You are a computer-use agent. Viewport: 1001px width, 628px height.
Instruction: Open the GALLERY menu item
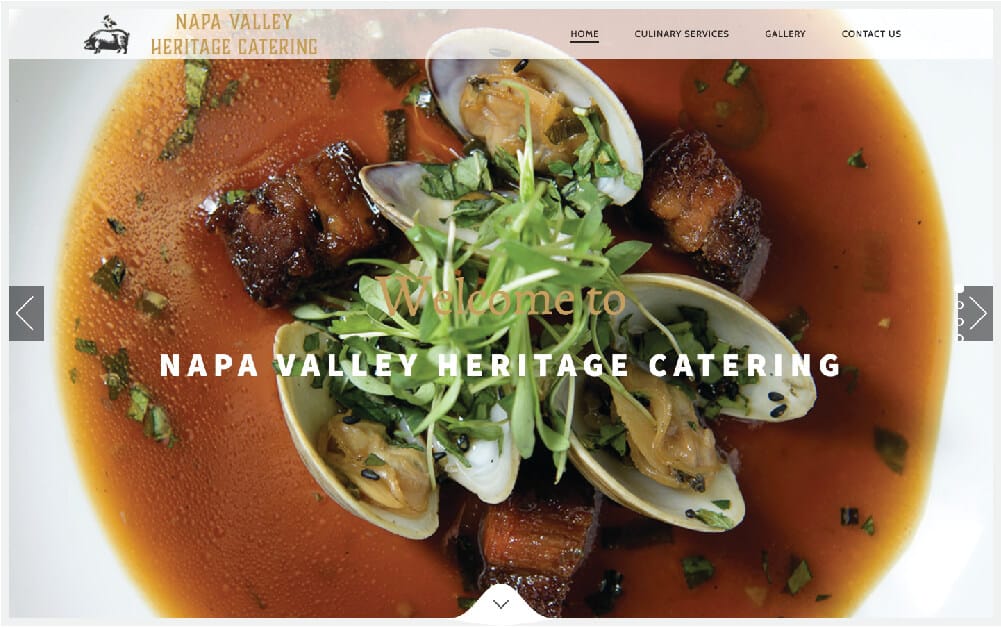pos(785,34)
